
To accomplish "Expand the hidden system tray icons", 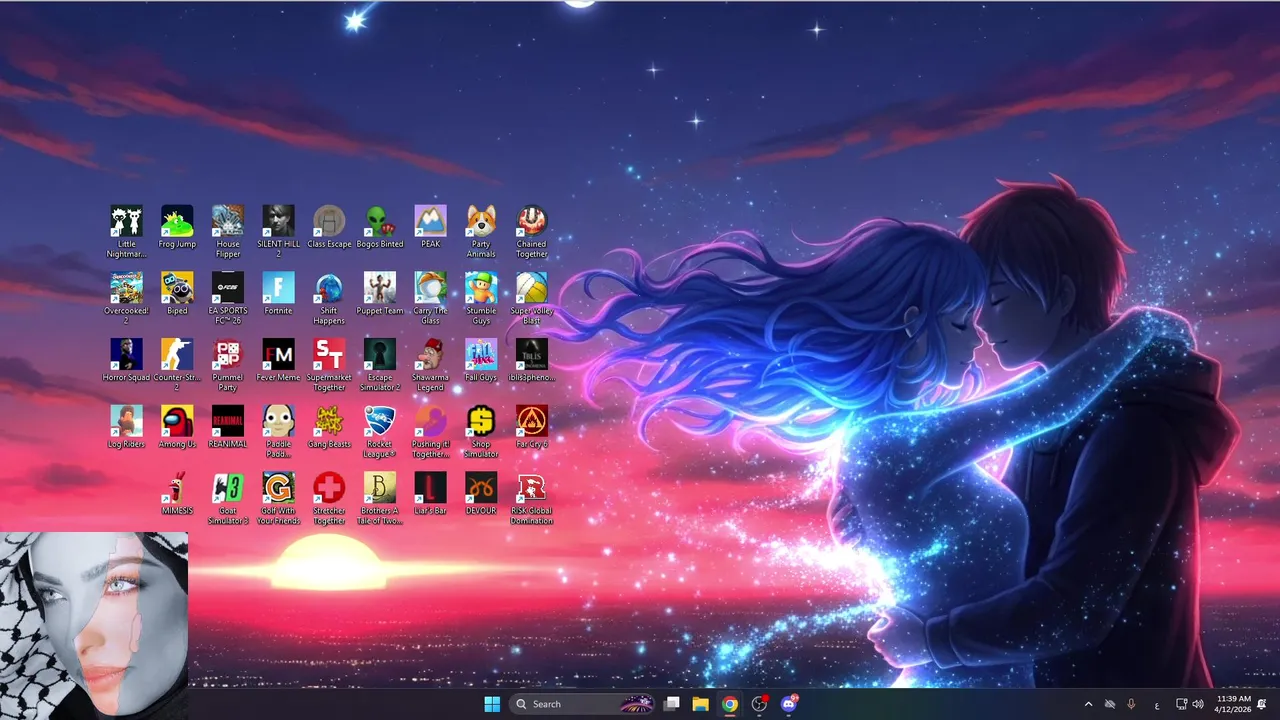I will [1088, 704].
